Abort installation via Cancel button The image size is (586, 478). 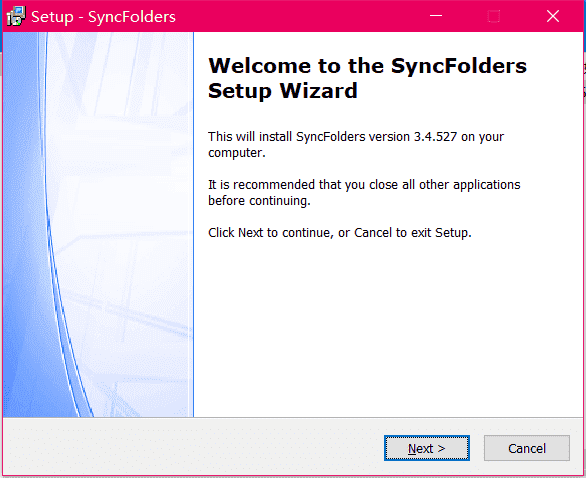pos(527,448)
